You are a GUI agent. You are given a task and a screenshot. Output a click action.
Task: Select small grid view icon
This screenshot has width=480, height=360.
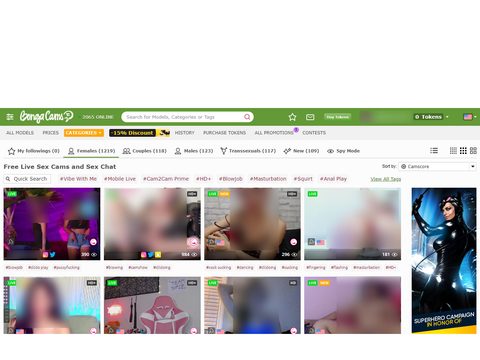453,151
